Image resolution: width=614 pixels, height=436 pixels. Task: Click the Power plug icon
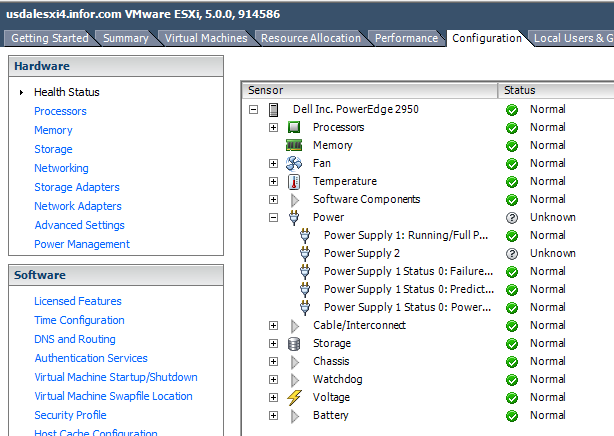click(x=294, y=217)
